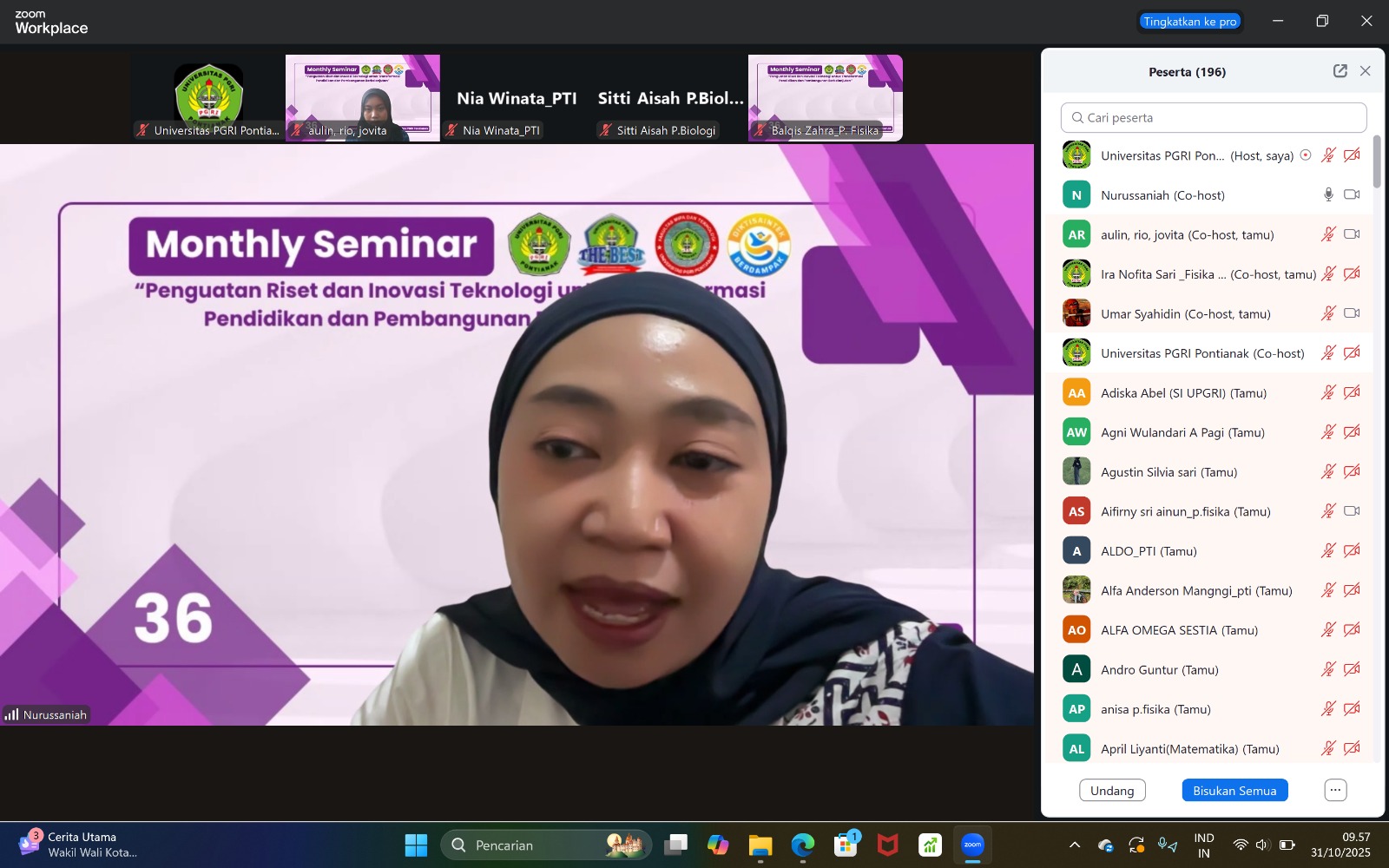The width and height of the screenshot is (1389, 868).
Task: Select Adiska Abel in participant list
Action: click(x=1182, y=393)
